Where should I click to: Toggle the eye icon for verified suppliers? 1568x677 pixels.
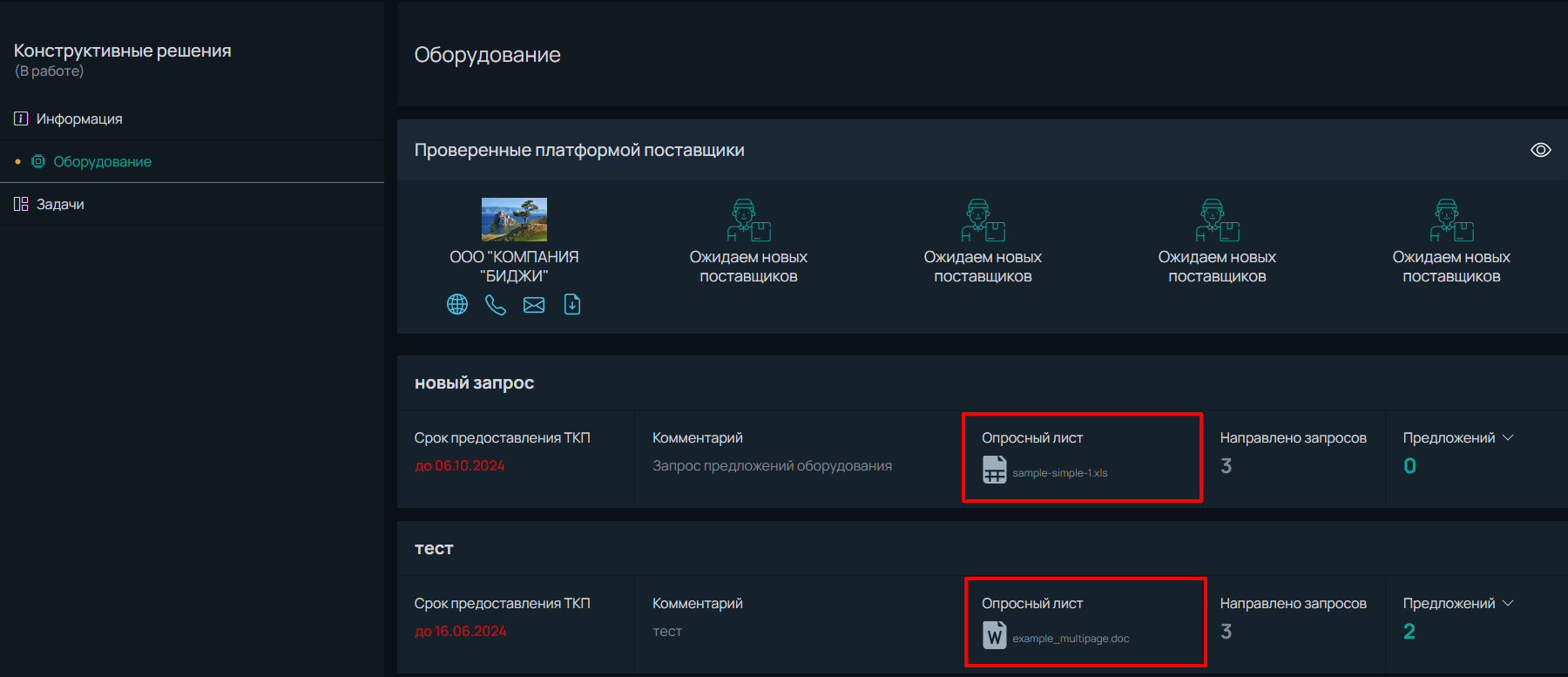pos(1541,150)
